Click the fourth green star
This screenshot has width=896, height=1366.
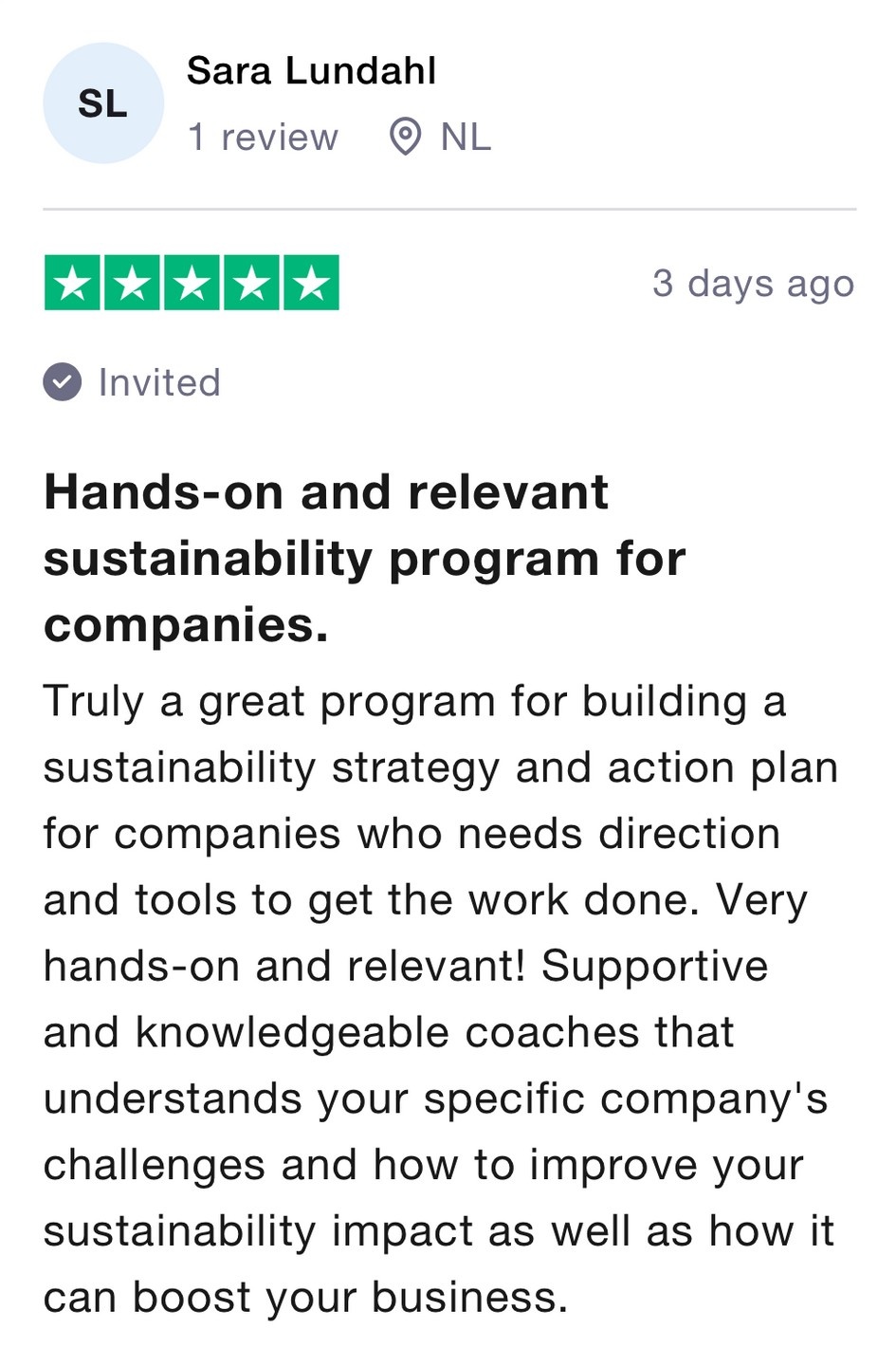click(x=252, y=283)
